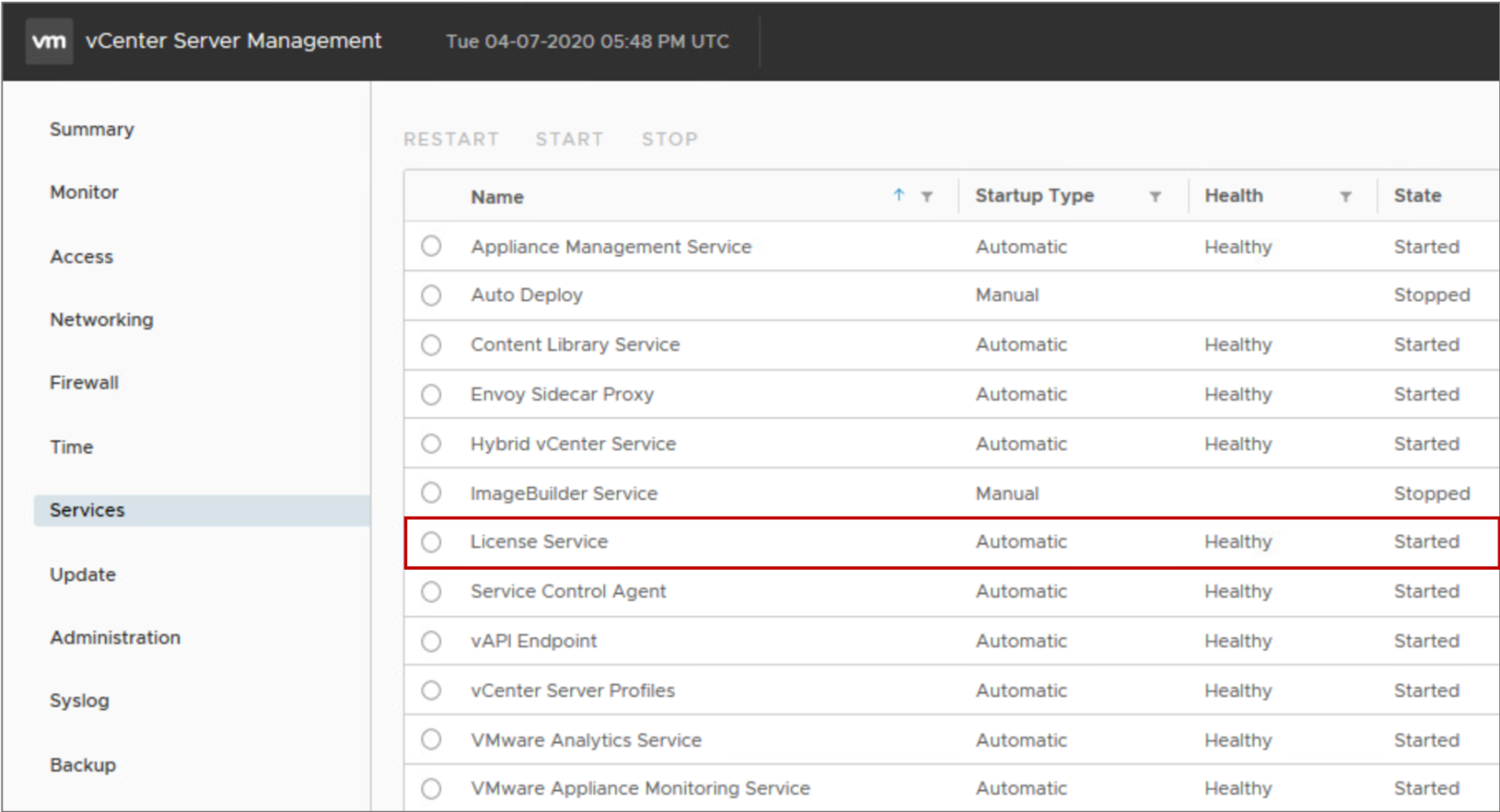Select the Service Control Agent radio button
This screenshot has width=1500, height=812.
(431, 591)
